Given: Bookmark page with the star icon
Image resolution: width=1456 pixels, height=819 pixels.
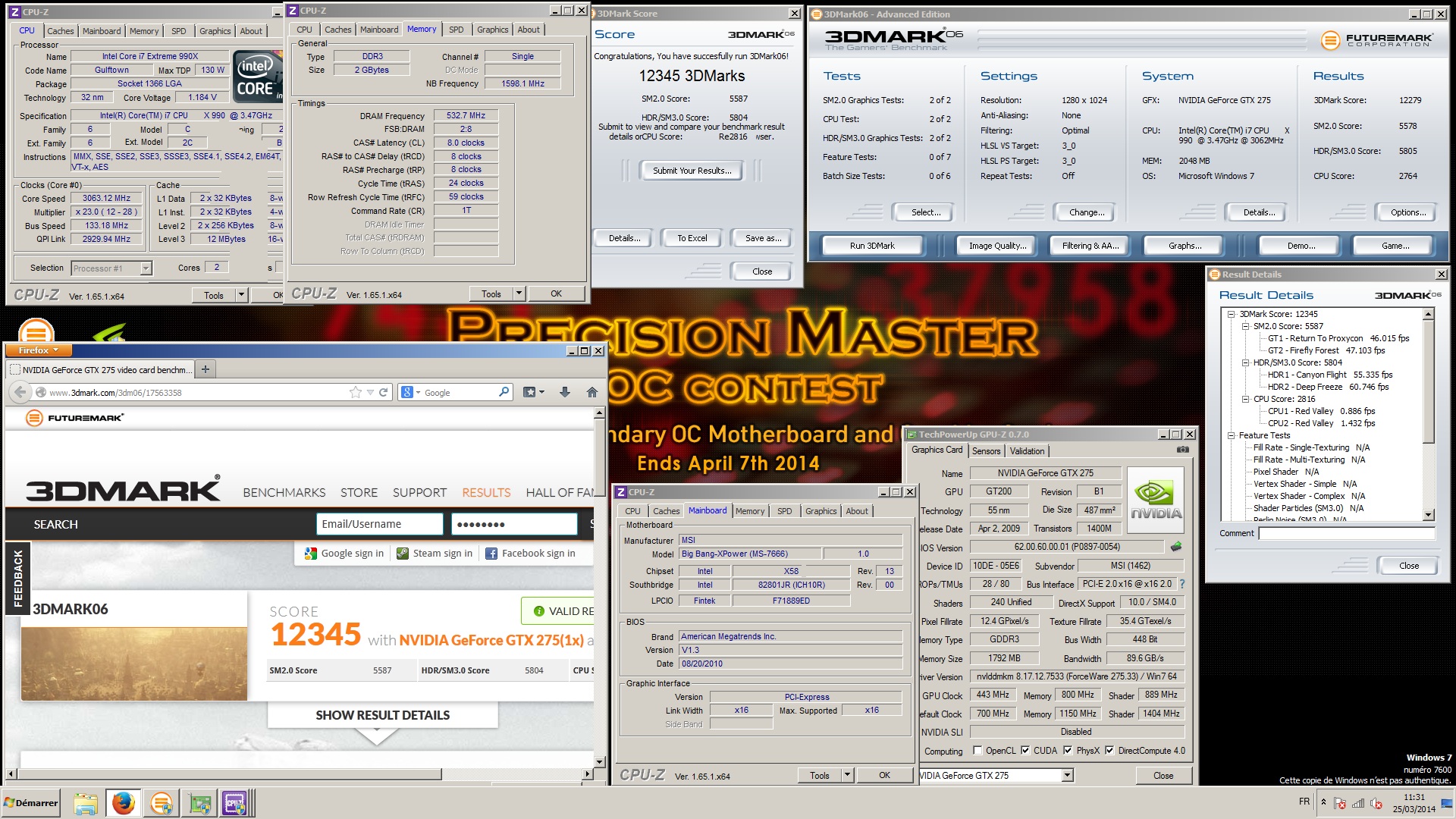Looking at the screenshot, I should tap(355, 392).
